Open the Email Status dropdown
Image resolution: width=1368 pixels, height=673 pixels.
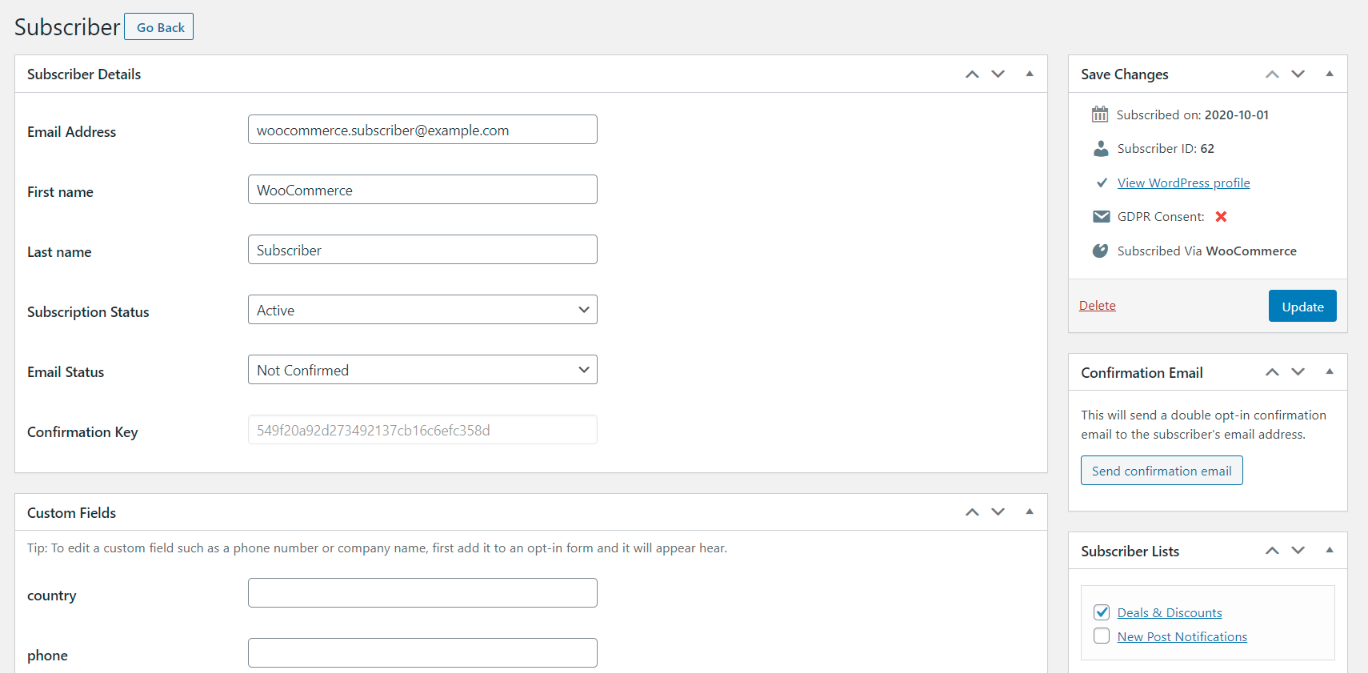pyautogui.click(x=422, y=370)
